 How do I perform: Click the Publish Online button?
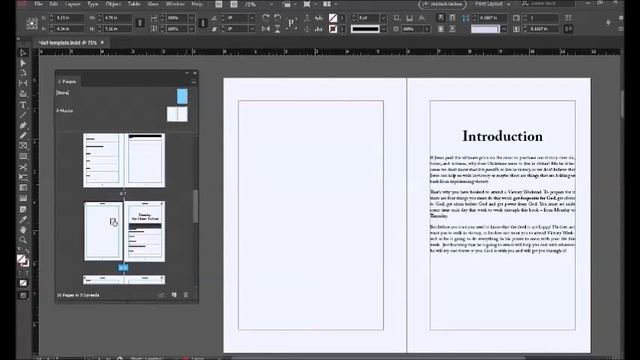(x=442, y=4)
